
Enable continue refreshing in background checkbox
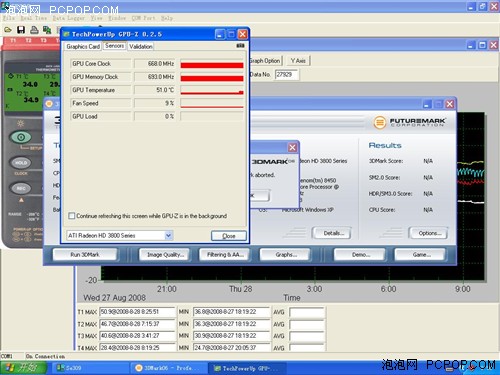coord(71,216)
